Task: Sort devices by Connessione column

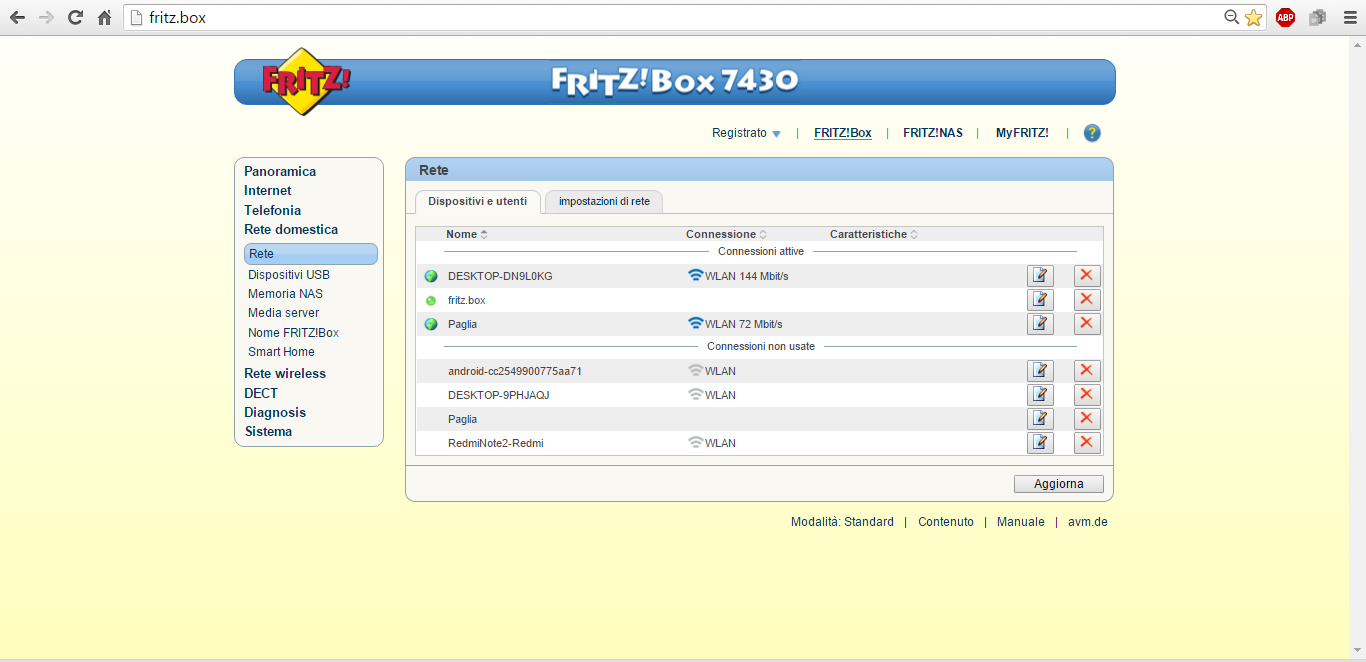Action: coord(726,234)
